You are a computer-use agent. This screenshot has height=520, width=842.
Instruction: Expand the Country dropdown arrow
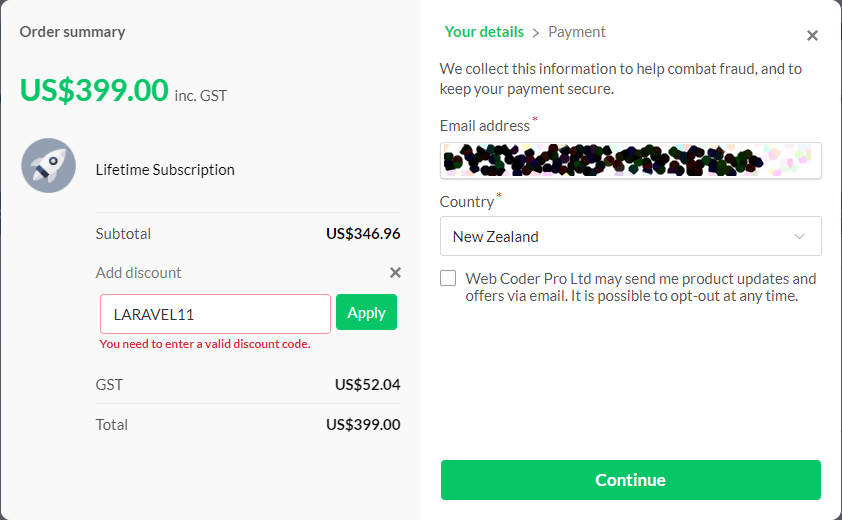tap(799, 237)
